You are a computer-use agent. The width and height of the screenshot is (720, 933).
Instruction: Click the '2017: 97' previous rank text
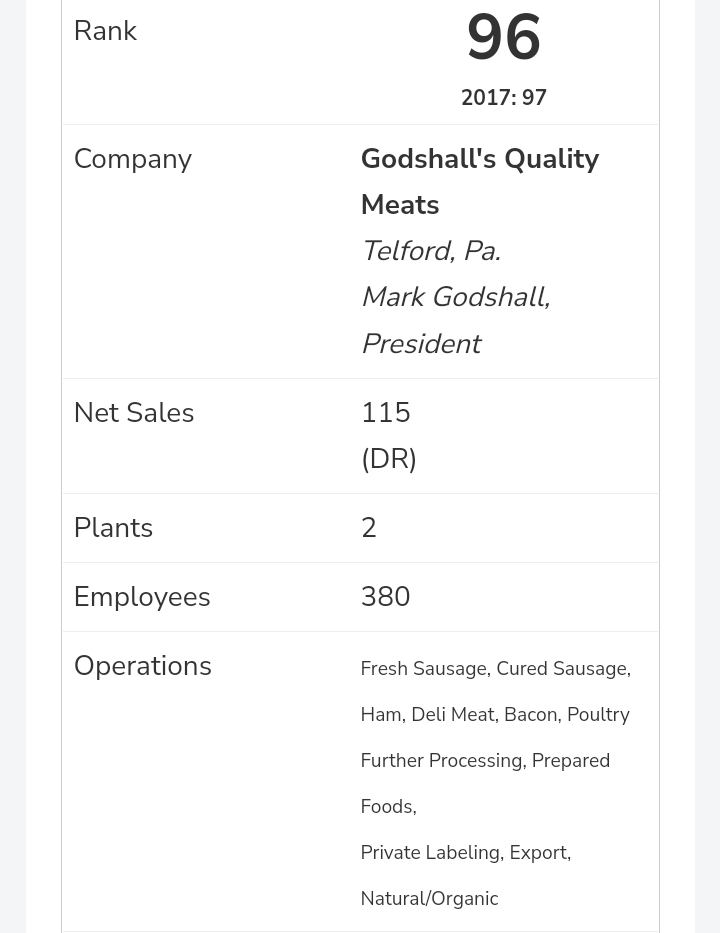503,98
